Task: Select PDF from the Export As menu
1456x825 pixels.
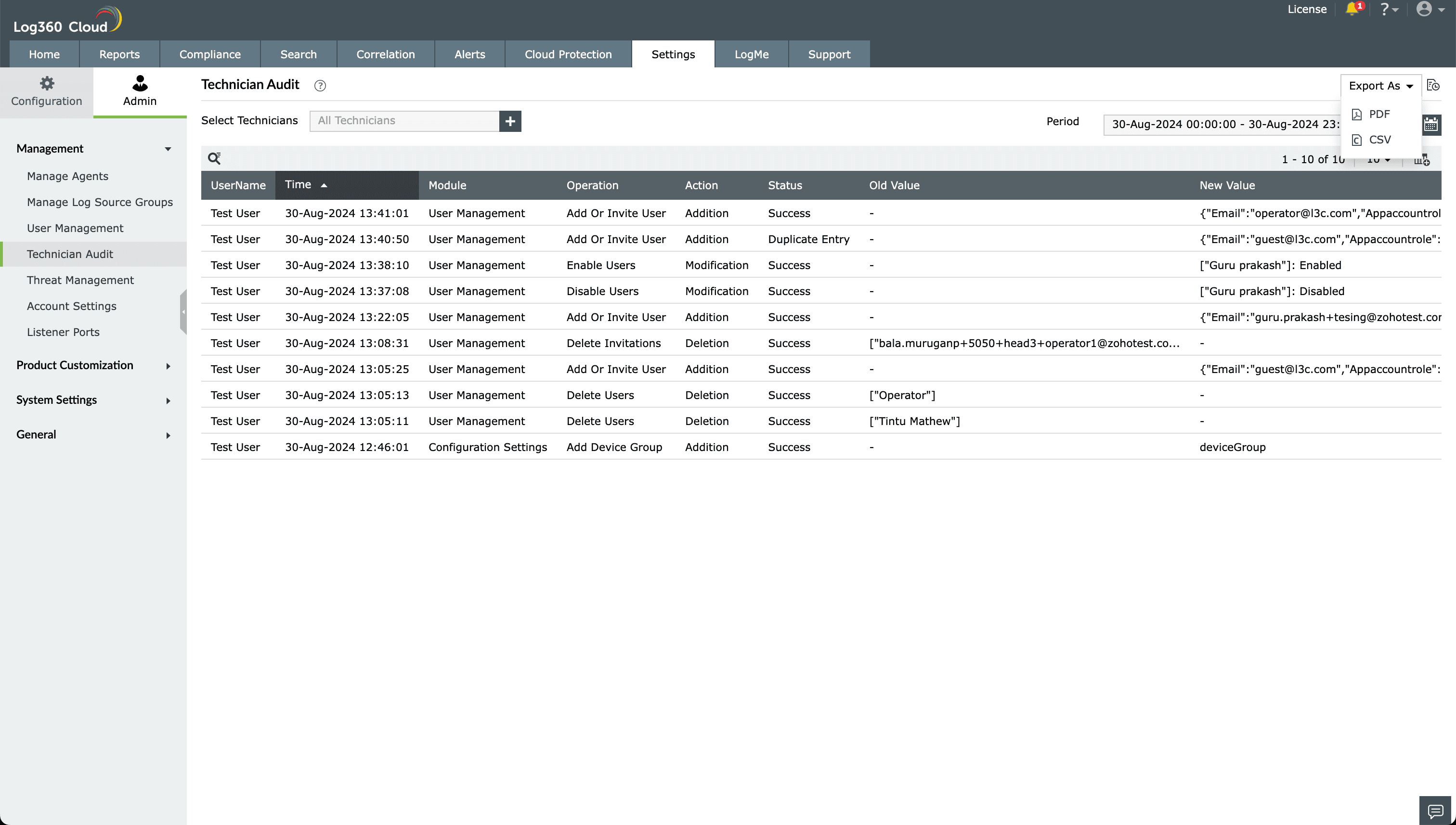Action: point(1378,115)
